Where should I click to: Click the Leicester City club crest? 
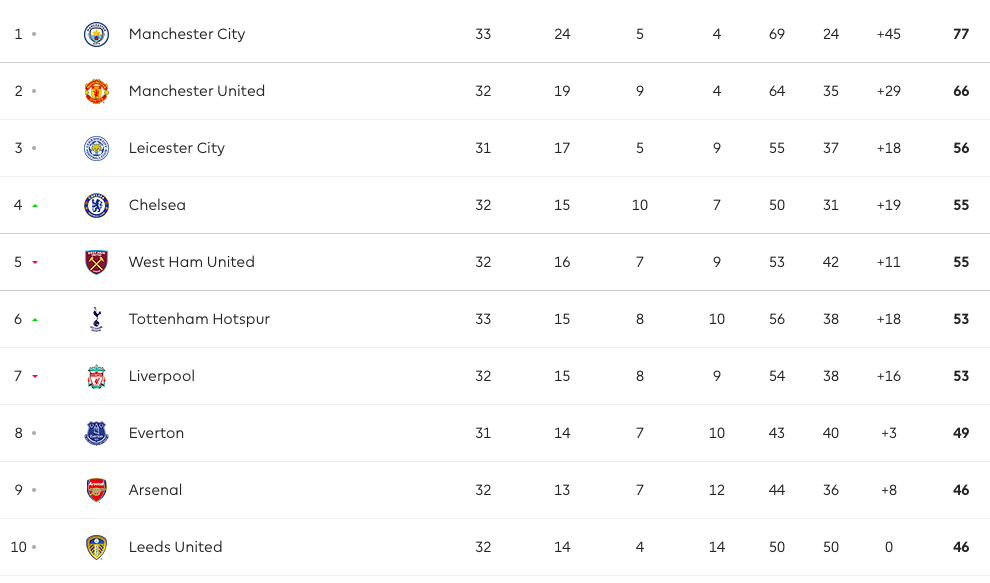pyautogui.click(x=97, y=148)
